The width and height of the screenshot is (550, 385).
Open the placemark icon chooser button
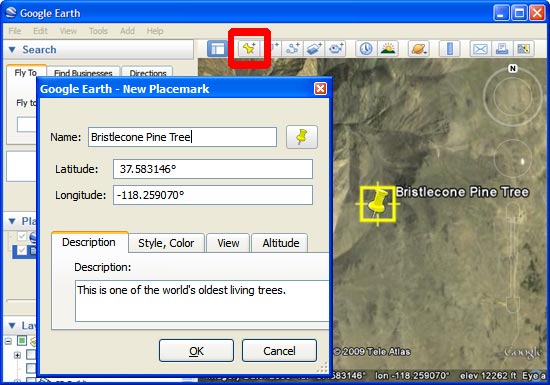(302, 137)
